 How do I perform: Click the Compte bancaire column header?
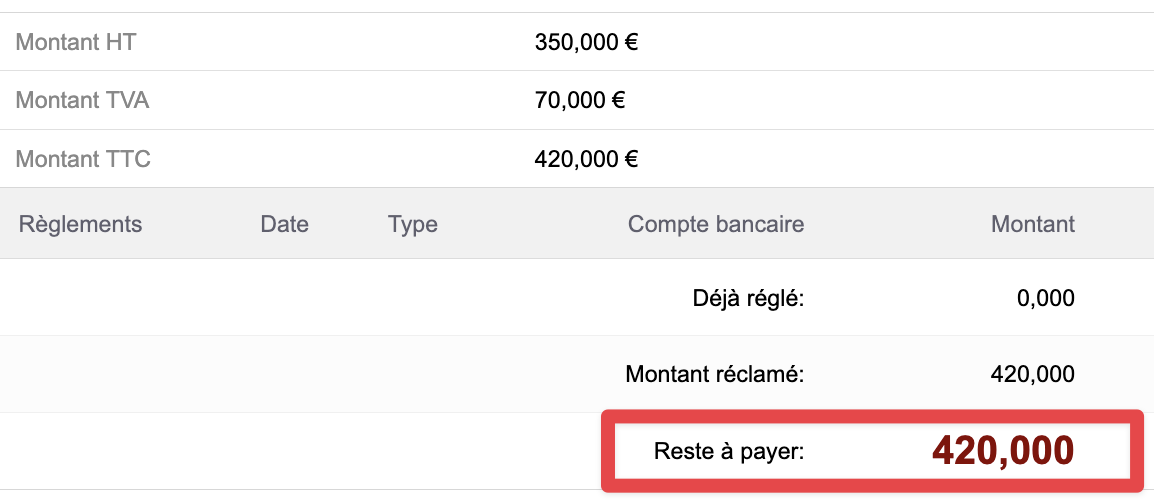716,223
